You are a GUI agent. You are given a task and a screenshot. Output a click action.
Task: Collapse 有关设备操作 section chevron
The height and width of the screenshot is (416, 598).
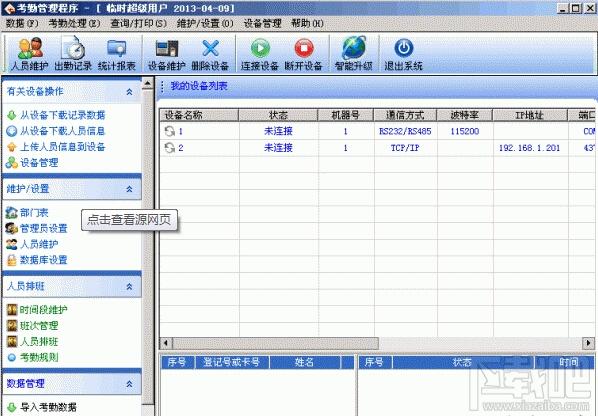[129, 92]
